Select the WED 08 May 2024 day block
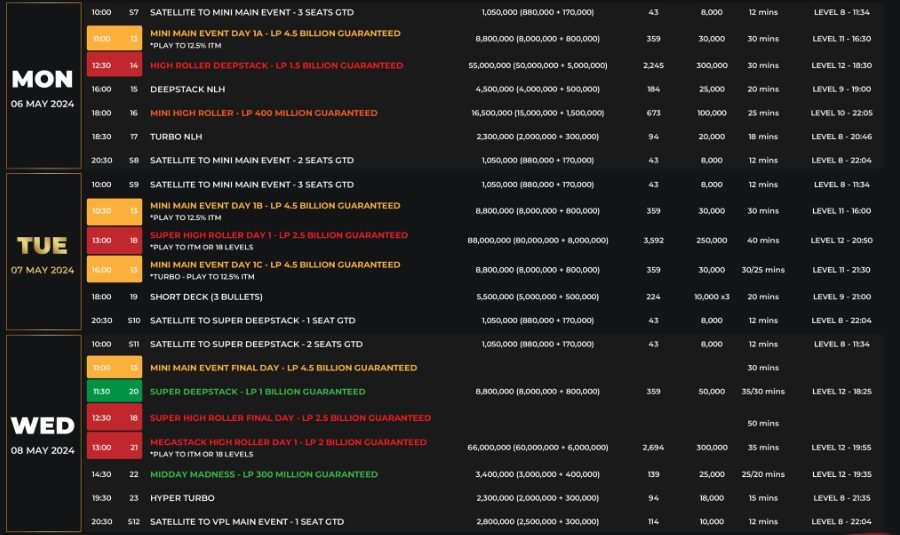The width and height of the screenshot is (900, 535). click(43, 432)
